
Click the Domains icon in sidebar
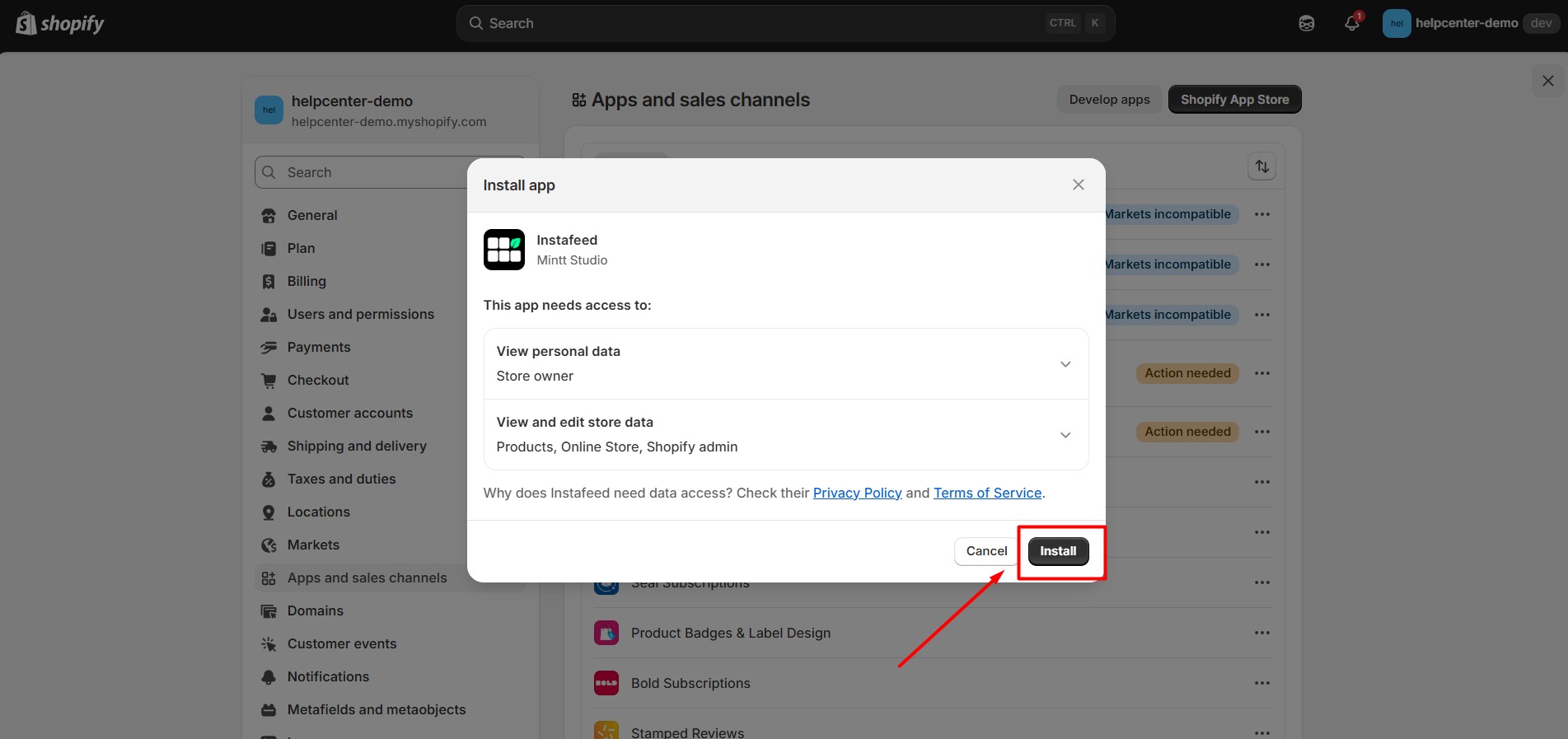(x=269, y=611)
